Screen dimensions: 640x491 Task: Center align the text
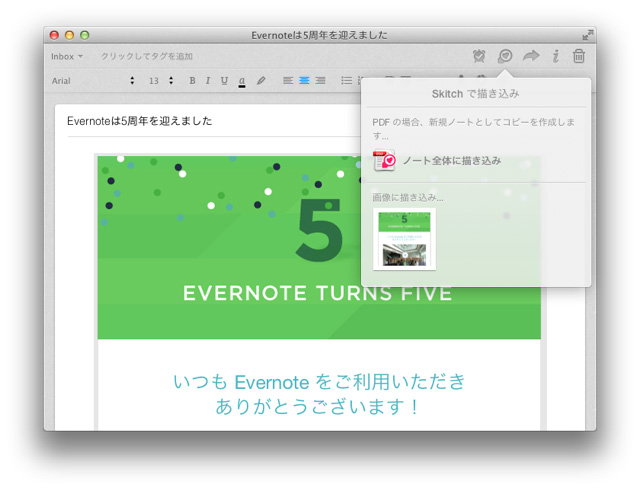[x=304, y=81]
